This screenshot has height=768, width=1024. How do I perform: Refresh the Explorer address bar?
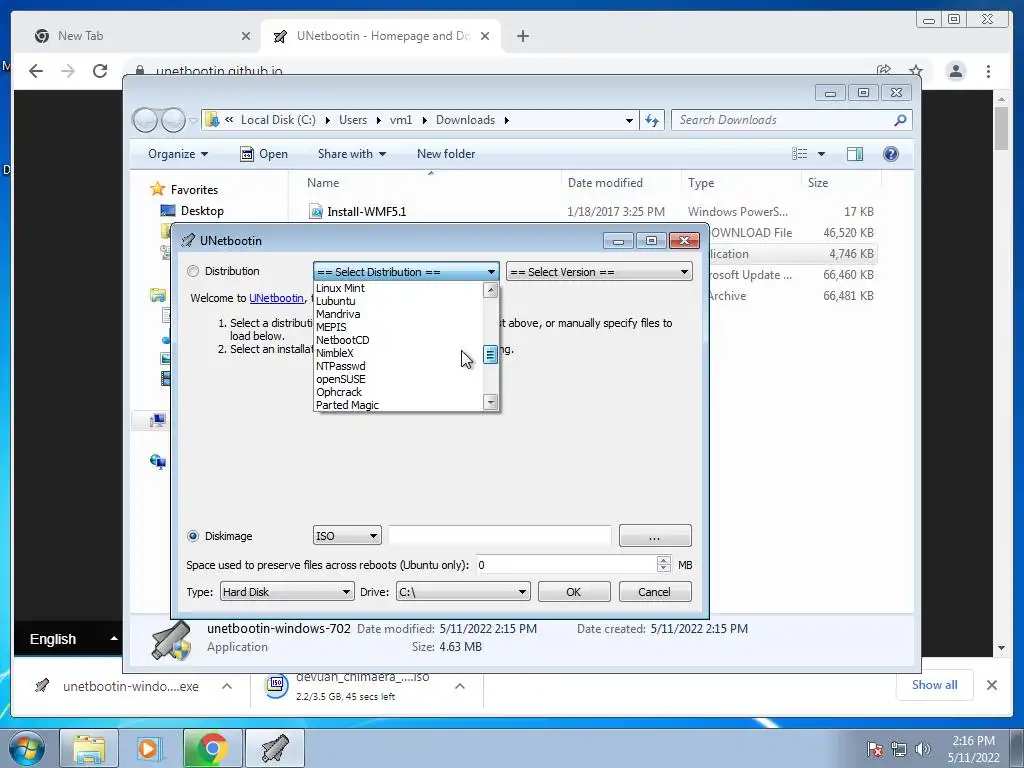pos(652,120)
